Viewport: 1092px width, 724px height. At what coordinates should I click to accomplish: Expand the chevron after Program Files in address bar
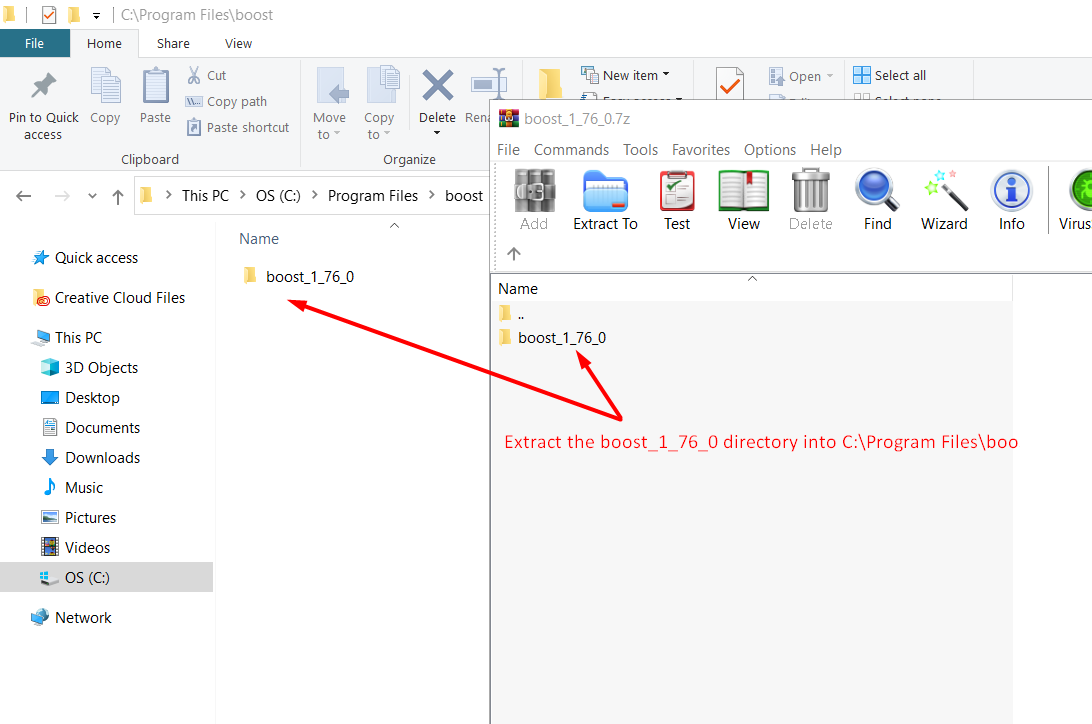(x=432, y=196)
